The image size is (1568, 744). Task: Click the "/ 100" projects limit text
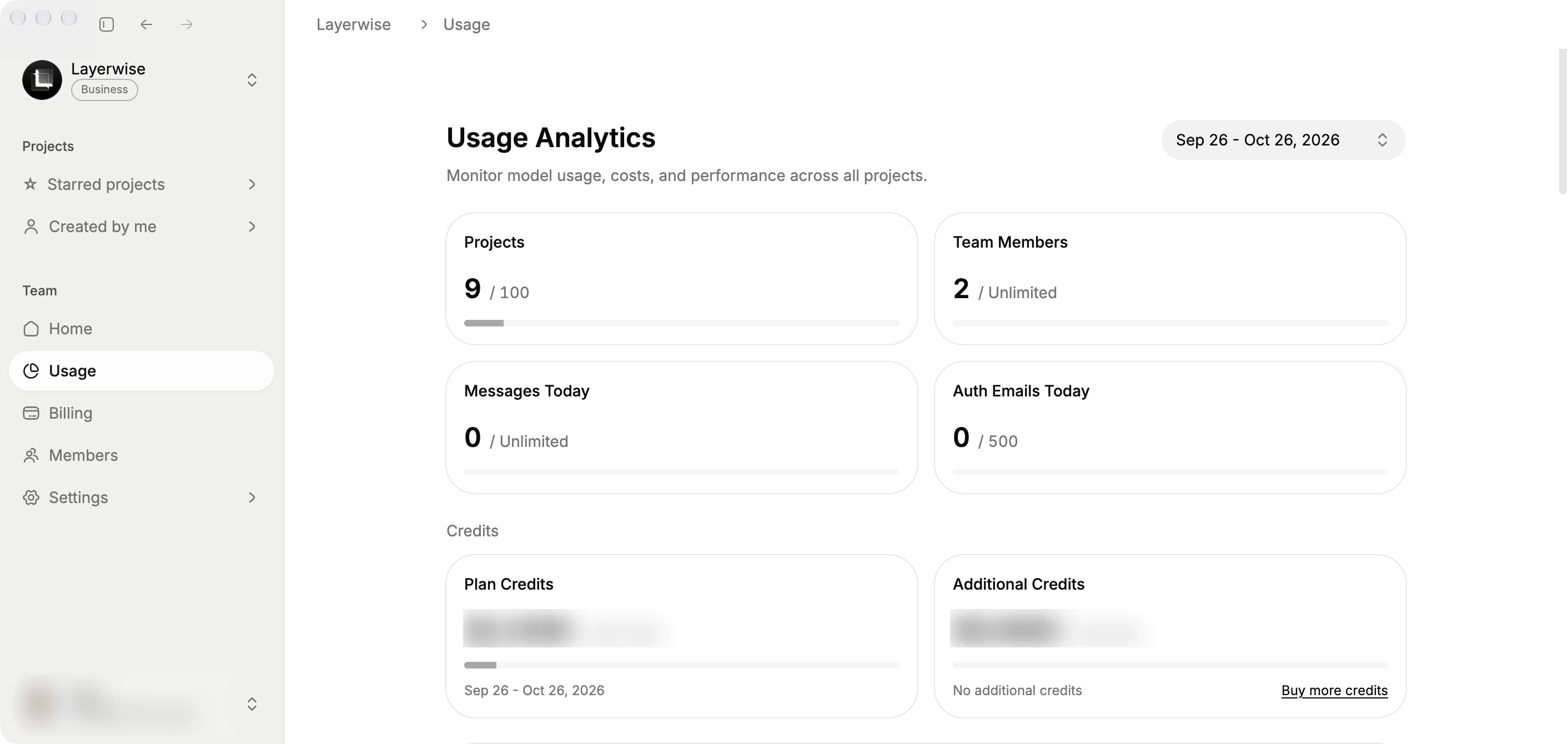[x=510, y=293]
